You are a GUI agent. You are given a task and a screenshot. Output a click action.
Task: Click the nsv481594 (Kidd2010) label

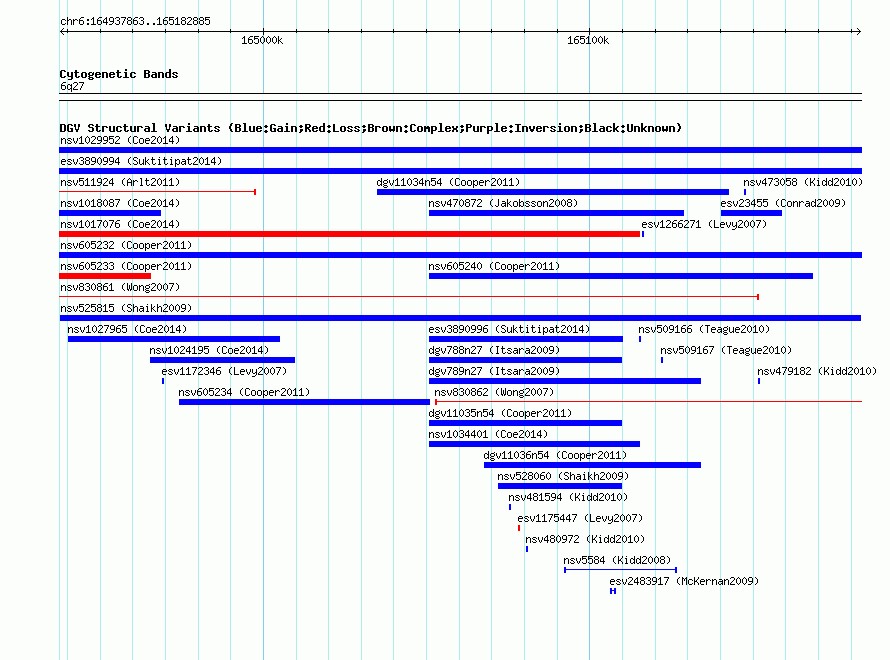click(x=568, y=497)
